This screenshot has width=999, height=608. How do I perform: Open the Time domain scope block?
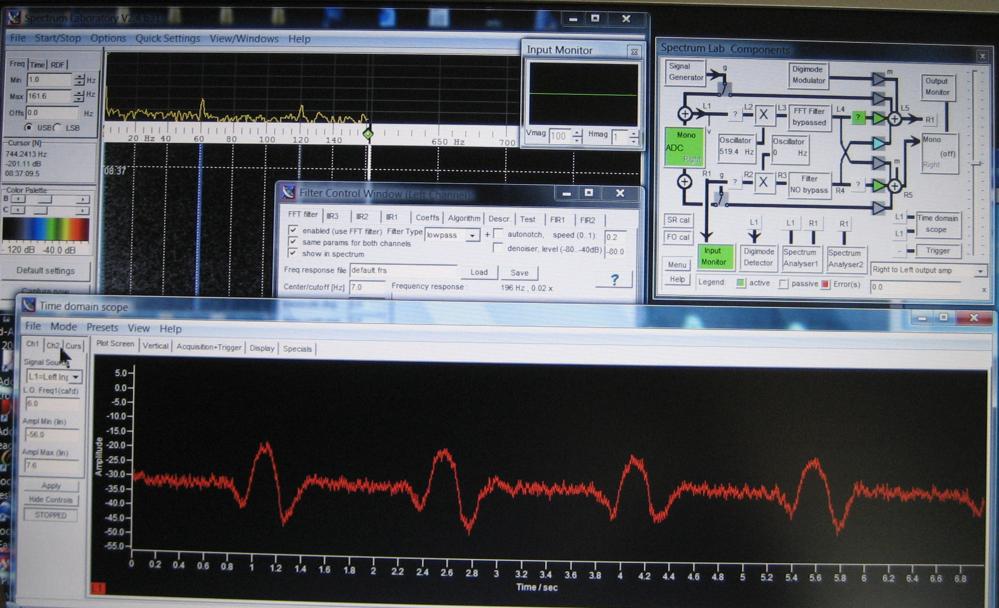937,224
